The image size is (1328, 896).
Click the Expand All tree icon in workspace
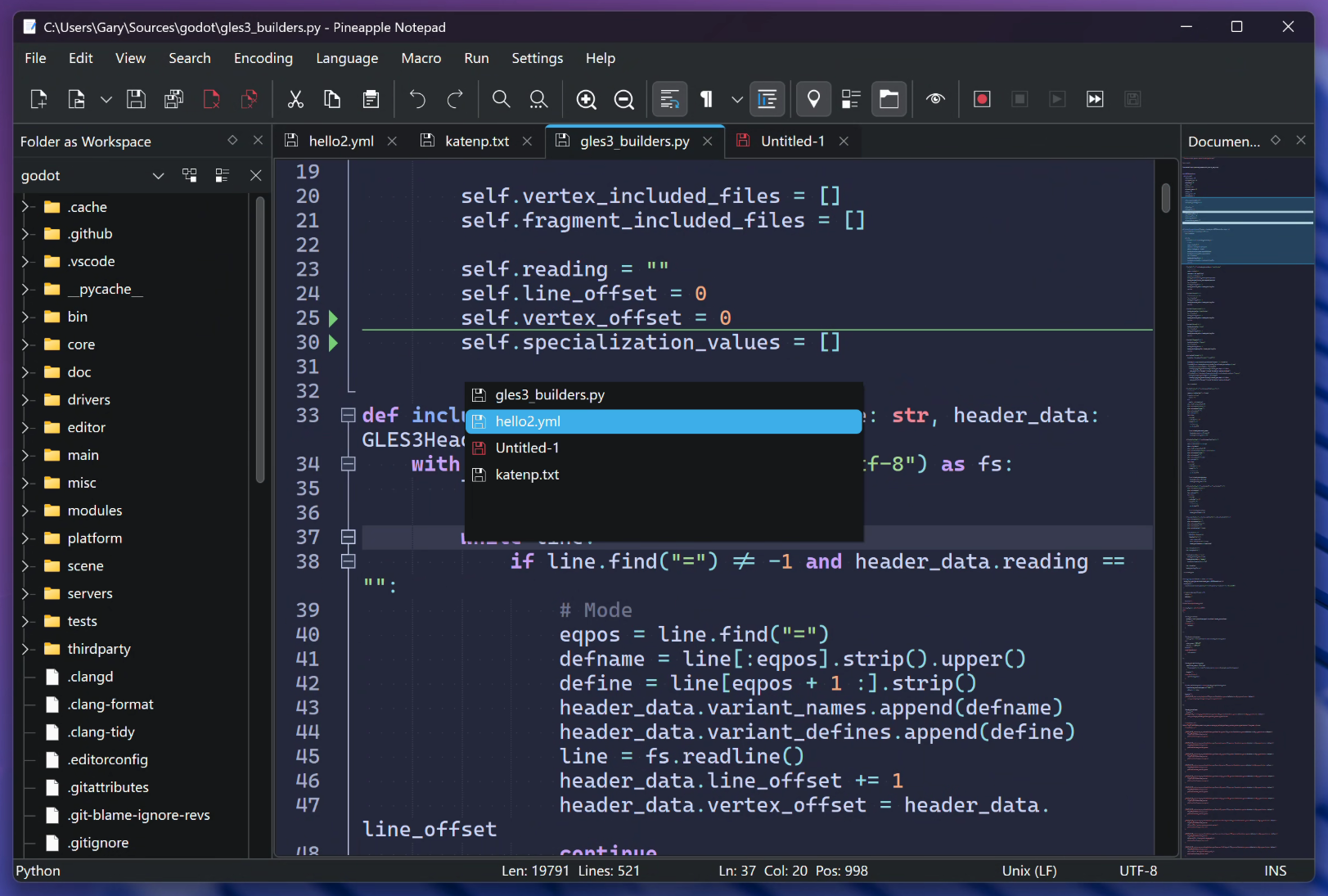click(190, 175)
